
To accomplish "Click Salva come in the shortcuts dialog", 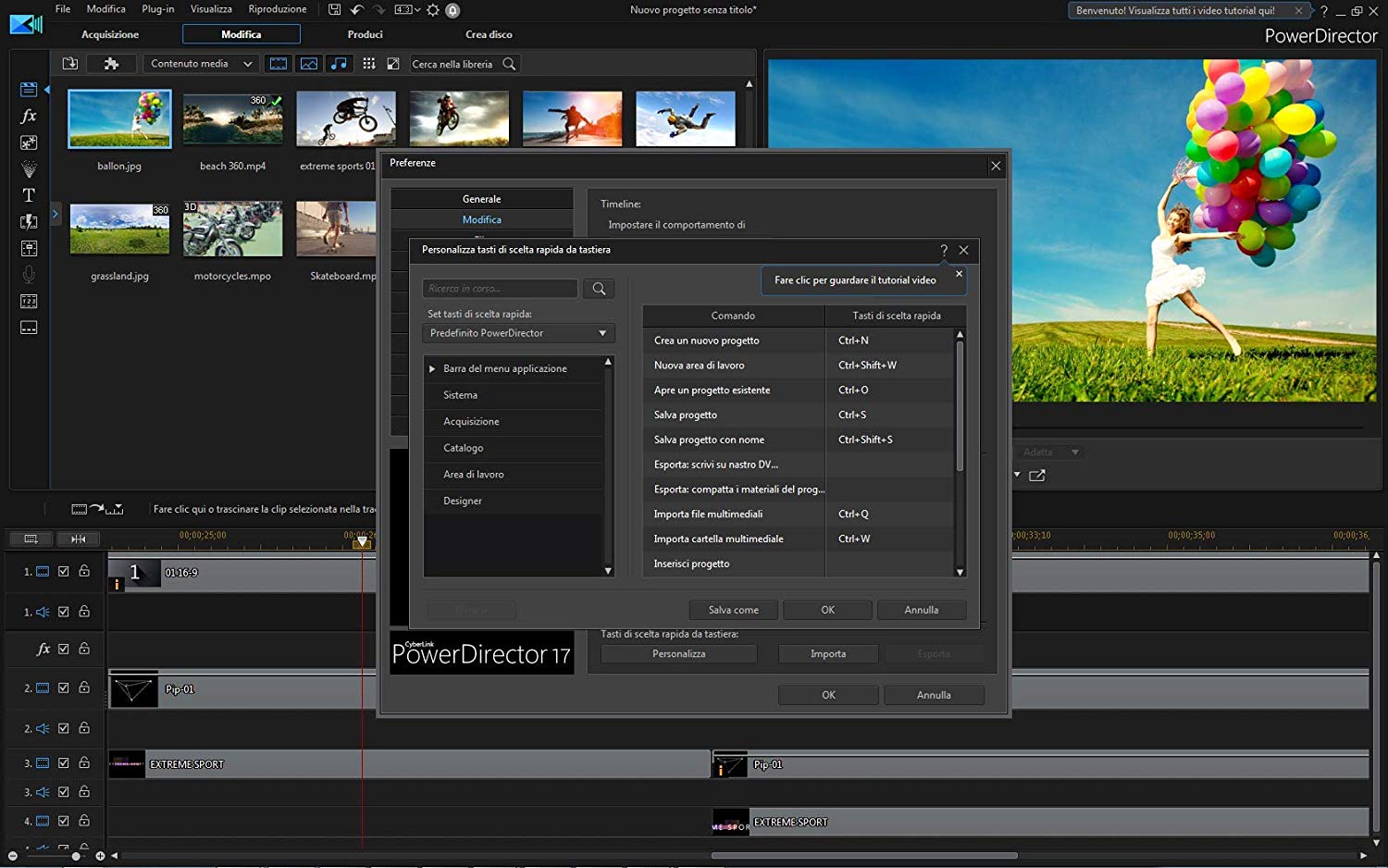I will click(x=733, y=610).
